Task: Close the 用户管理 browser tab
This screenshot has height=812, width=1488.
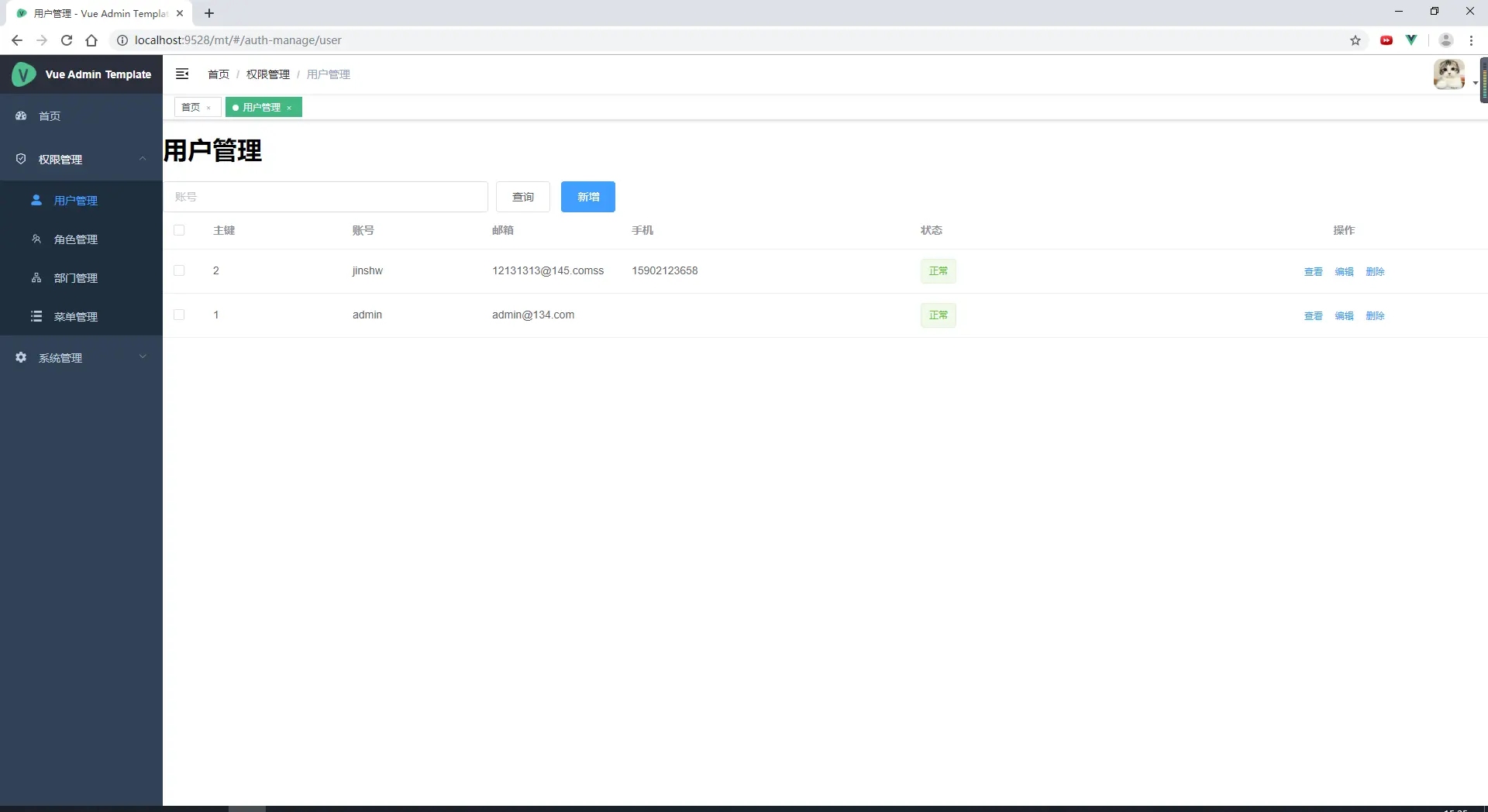Action: click(x=180, y=13)
